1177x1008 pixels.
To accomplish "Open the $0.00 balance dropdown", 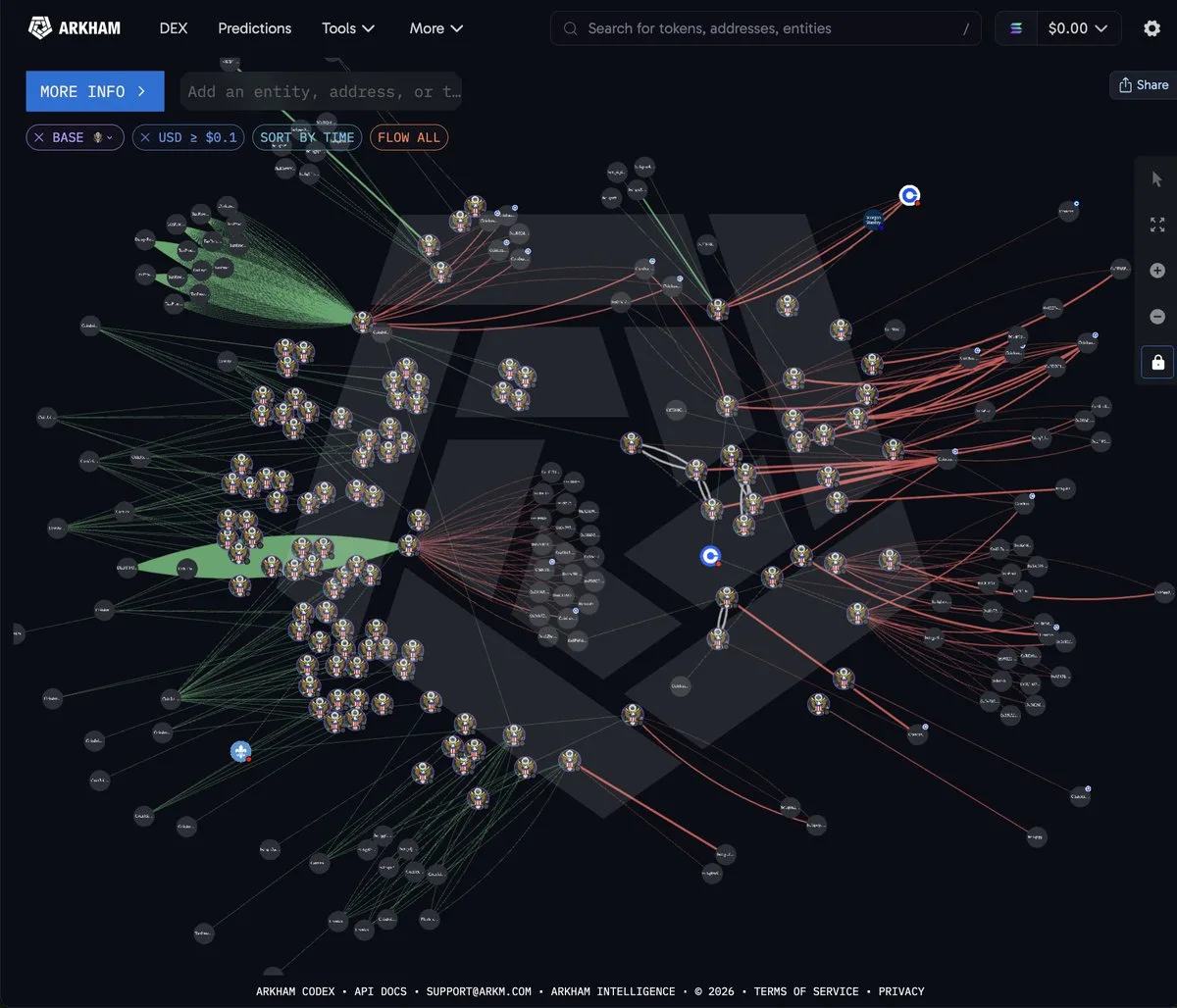I will click(x=1078, y=28).
